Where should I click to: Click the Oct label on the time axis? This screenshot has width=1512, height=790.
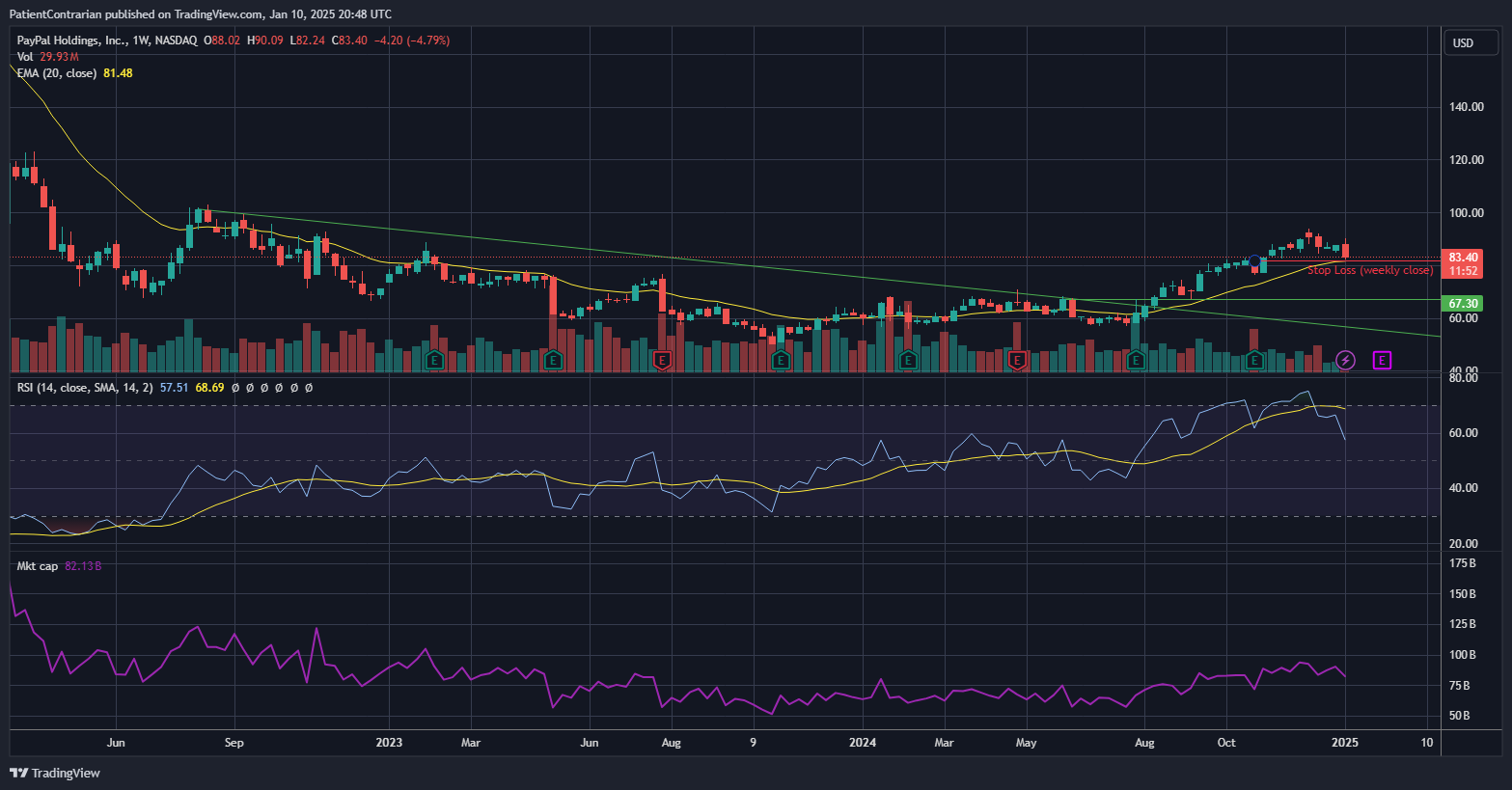pos(1226,743)
